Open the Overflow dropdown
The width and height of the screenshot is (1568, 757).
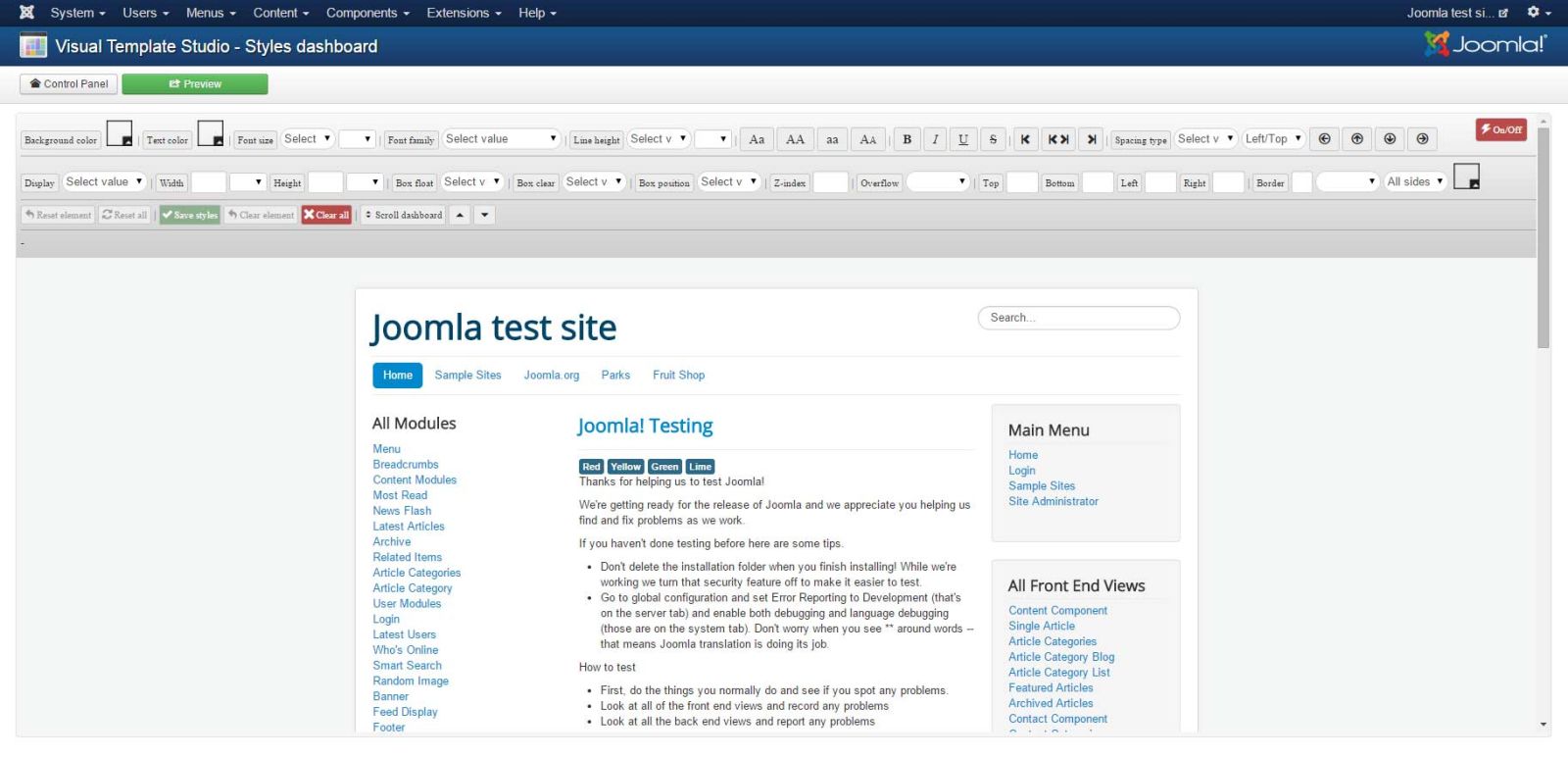point(938,182)
